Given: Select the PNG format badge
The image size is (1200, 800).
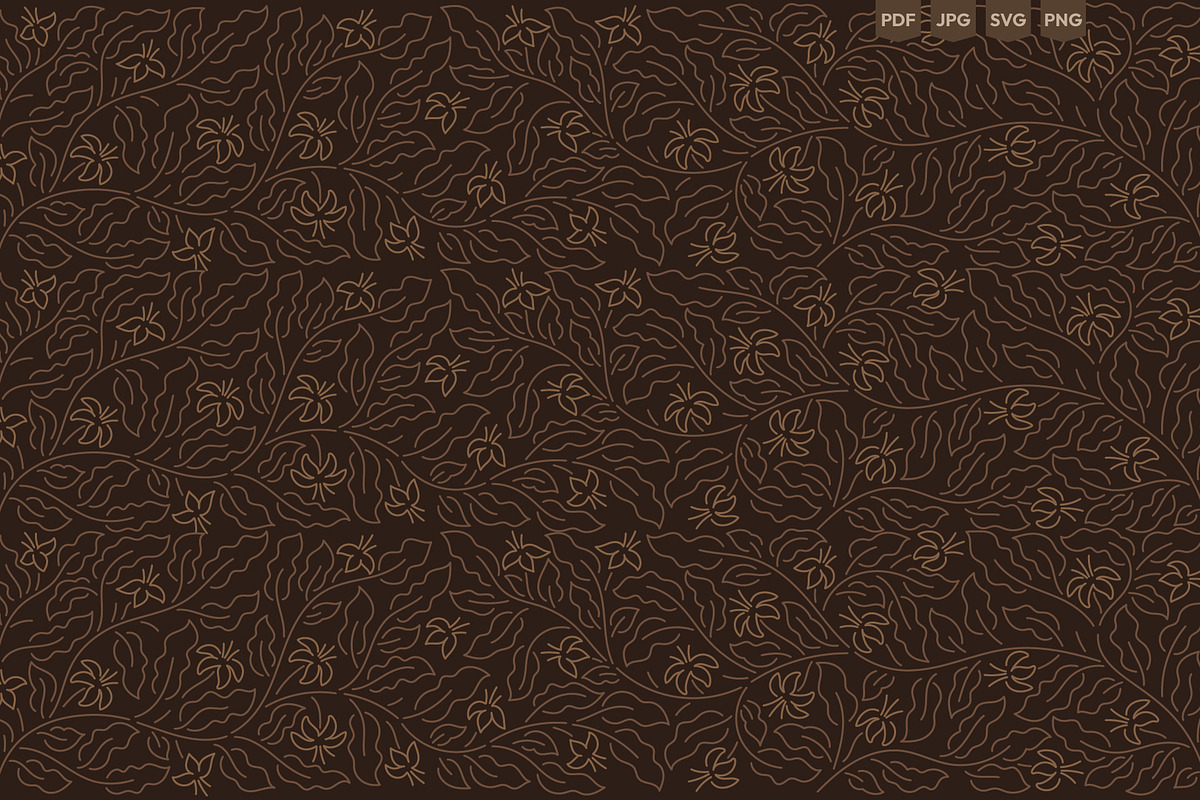Looking at the screenshot, I should click(1062, 20).
